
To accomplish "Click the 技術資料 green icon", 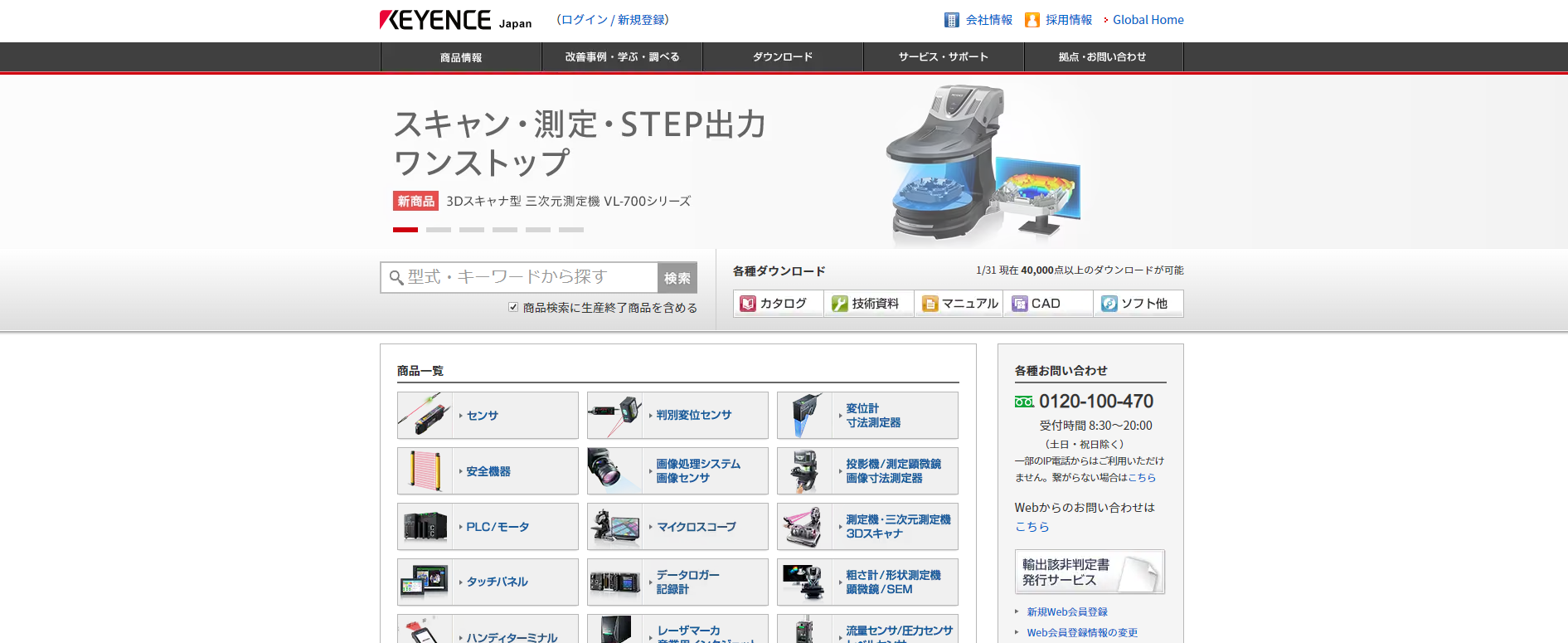I will coord(840,304).
